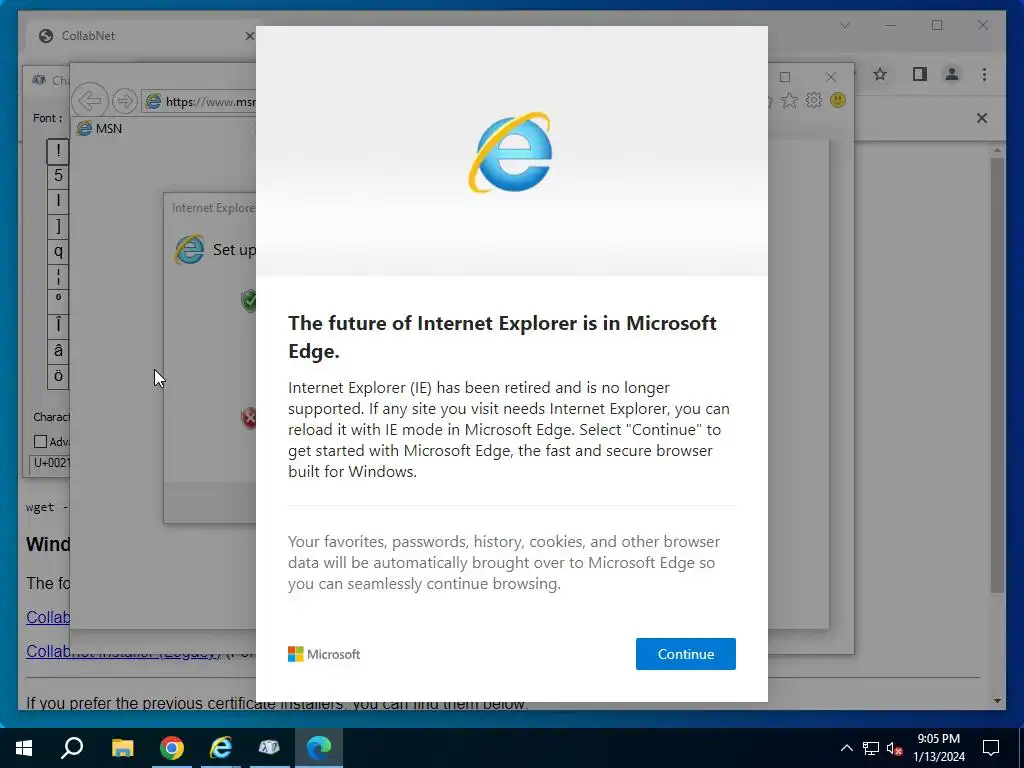The height and width of the screenshot is (768, 1024).
Task: Go forward in the Internet Explorer window
Action: point(124,101)
